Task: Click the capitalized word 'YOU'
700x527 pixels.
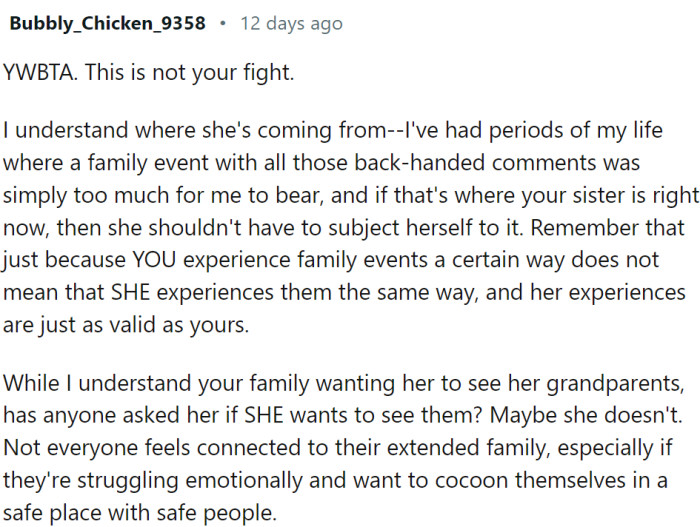Action: [154, 260]
